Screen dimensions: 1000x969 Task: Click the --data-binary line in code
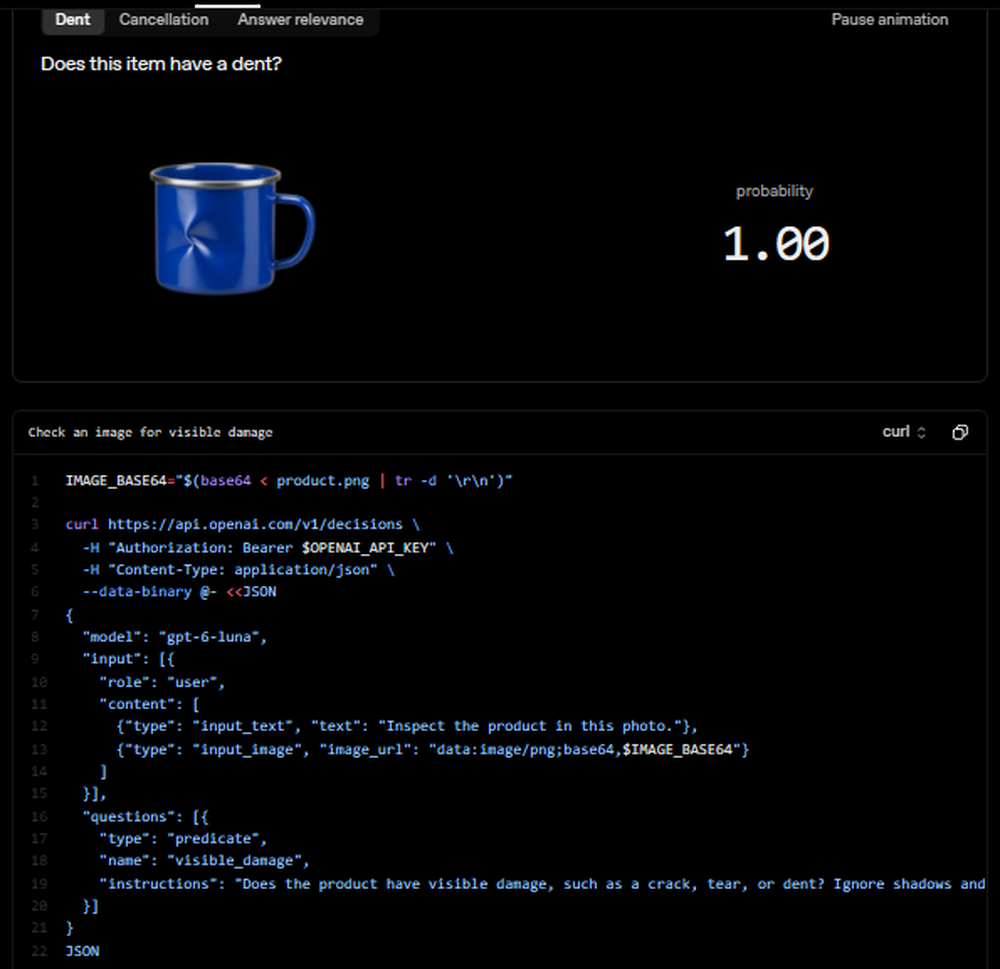tap(179, 591)
